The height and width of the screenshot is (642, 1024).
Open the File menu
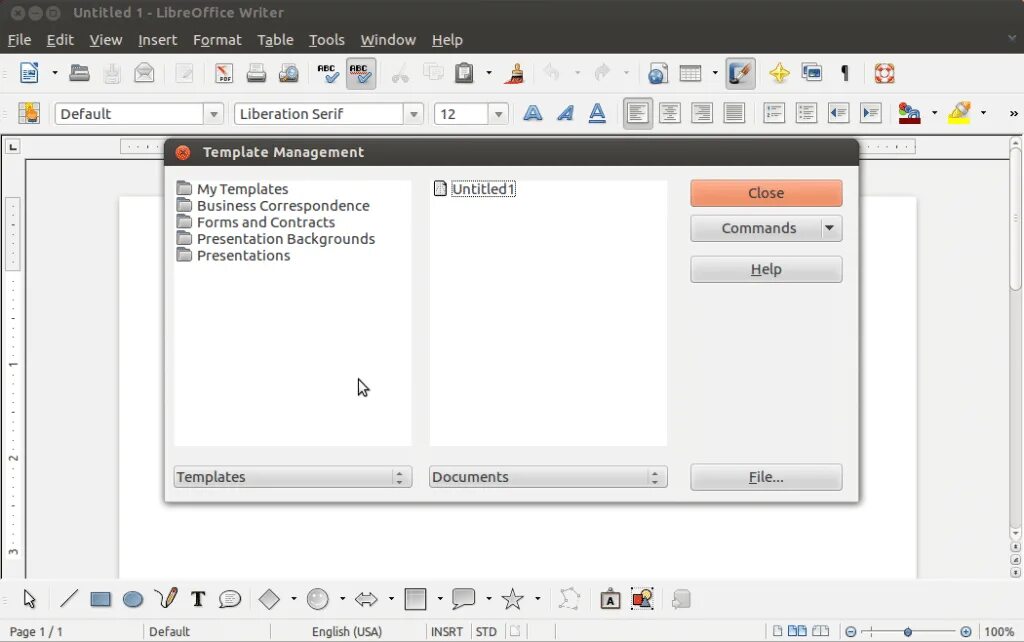(20, 40)
